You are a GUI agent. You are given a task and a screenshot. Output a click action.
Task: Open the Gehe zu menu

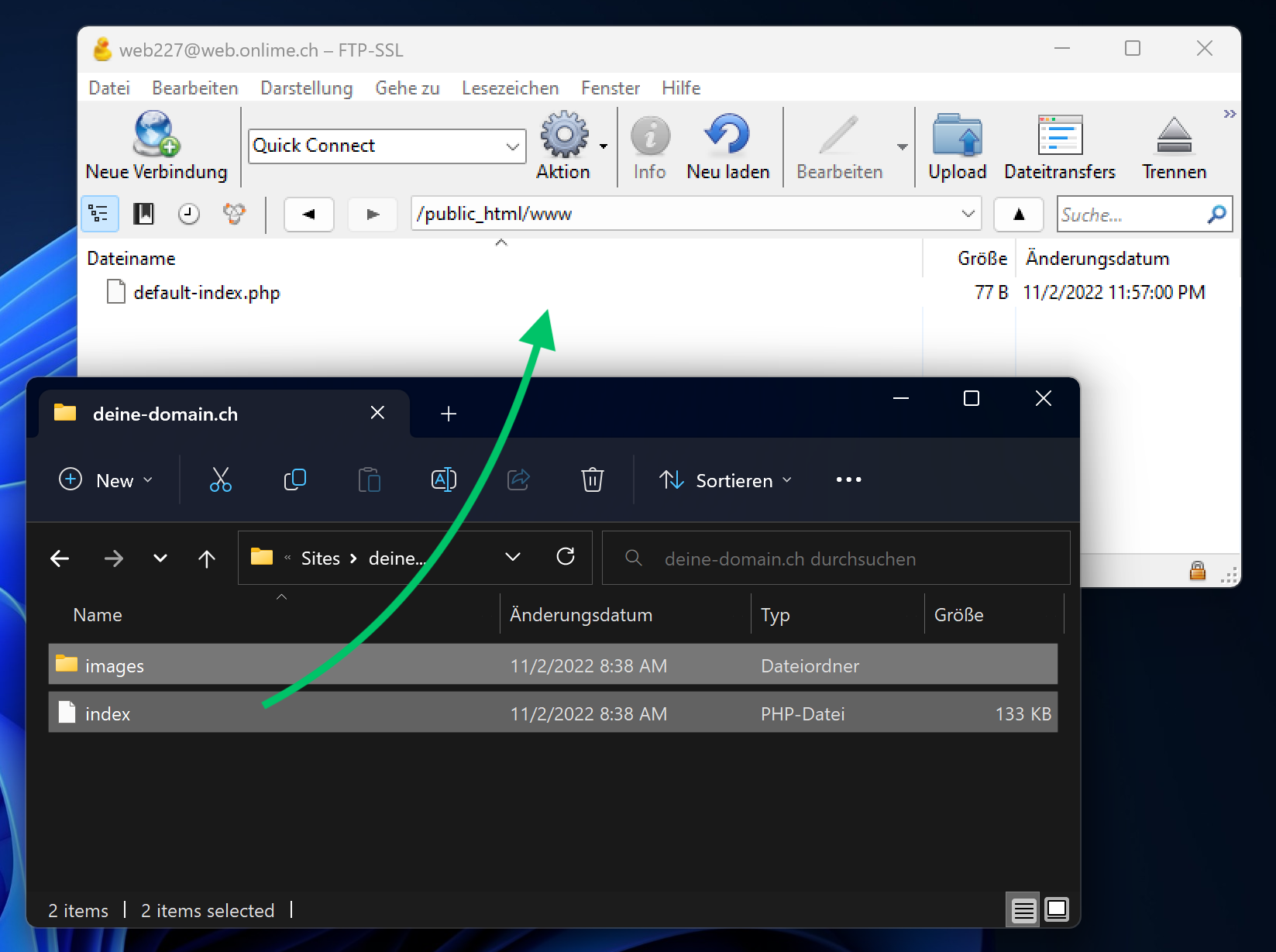click(x=408, y=88)
